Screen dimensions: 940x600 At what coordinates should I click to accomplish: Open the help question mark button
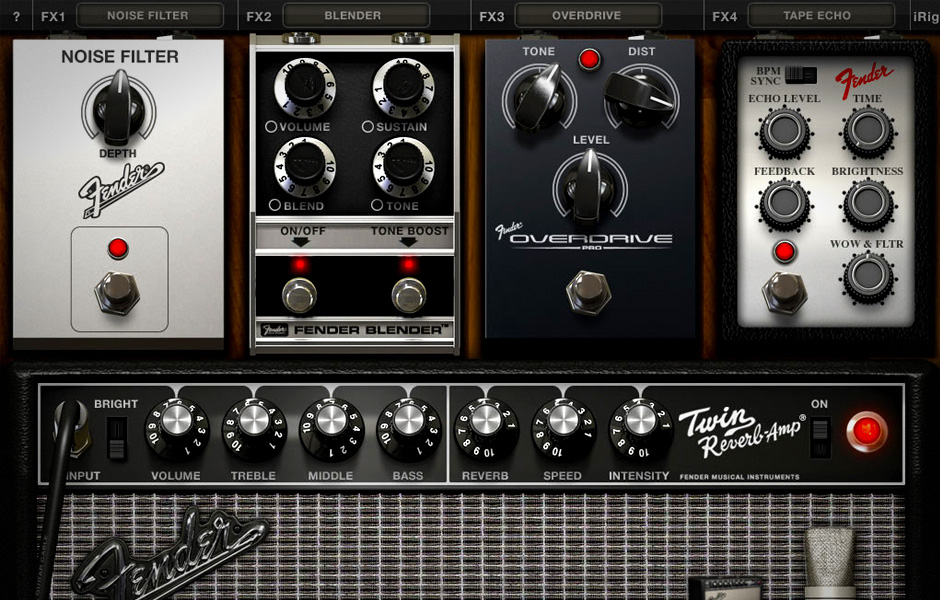[16, 16]
